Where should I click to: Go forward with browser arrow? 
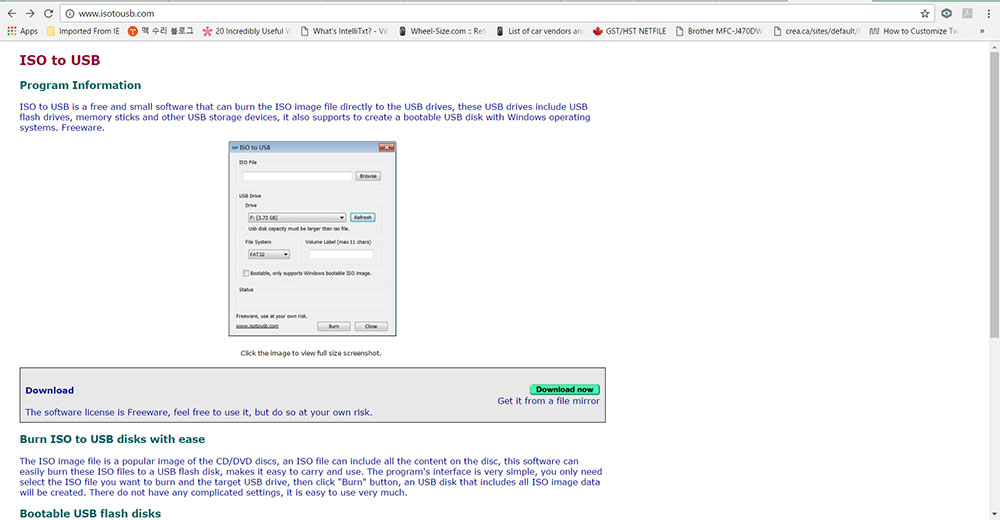[x=30, y=13]
